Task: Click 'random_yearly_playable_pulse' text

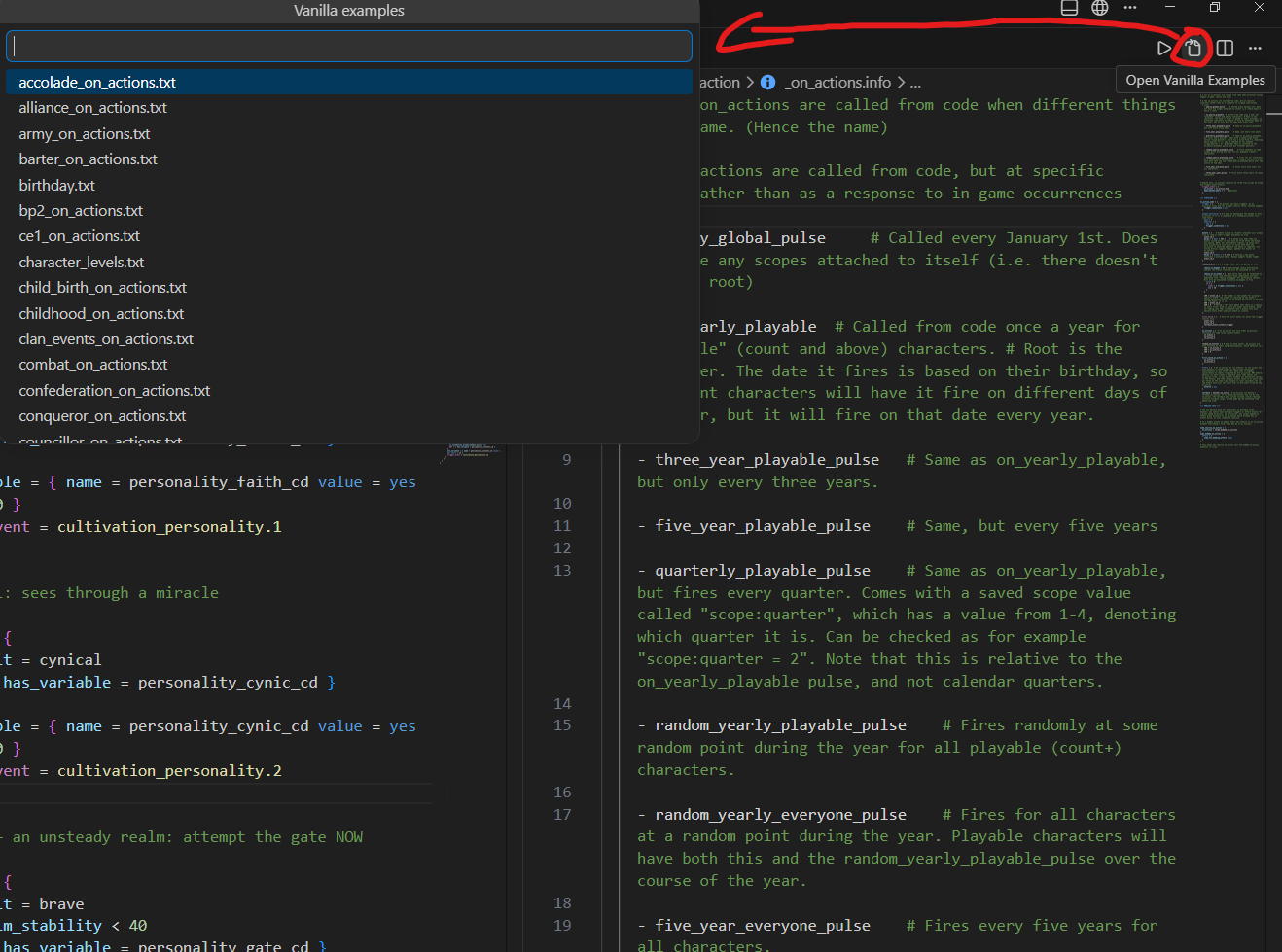Action: pos(781,725)
